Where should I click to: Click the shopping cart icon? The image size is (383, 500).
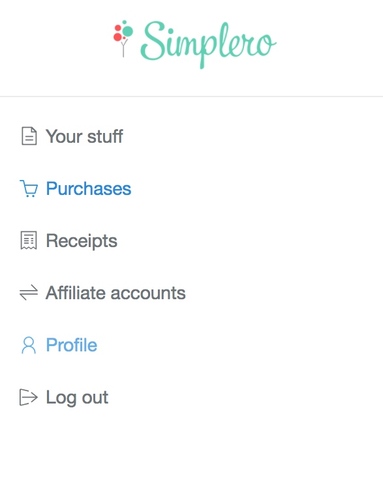click(29, 188)
